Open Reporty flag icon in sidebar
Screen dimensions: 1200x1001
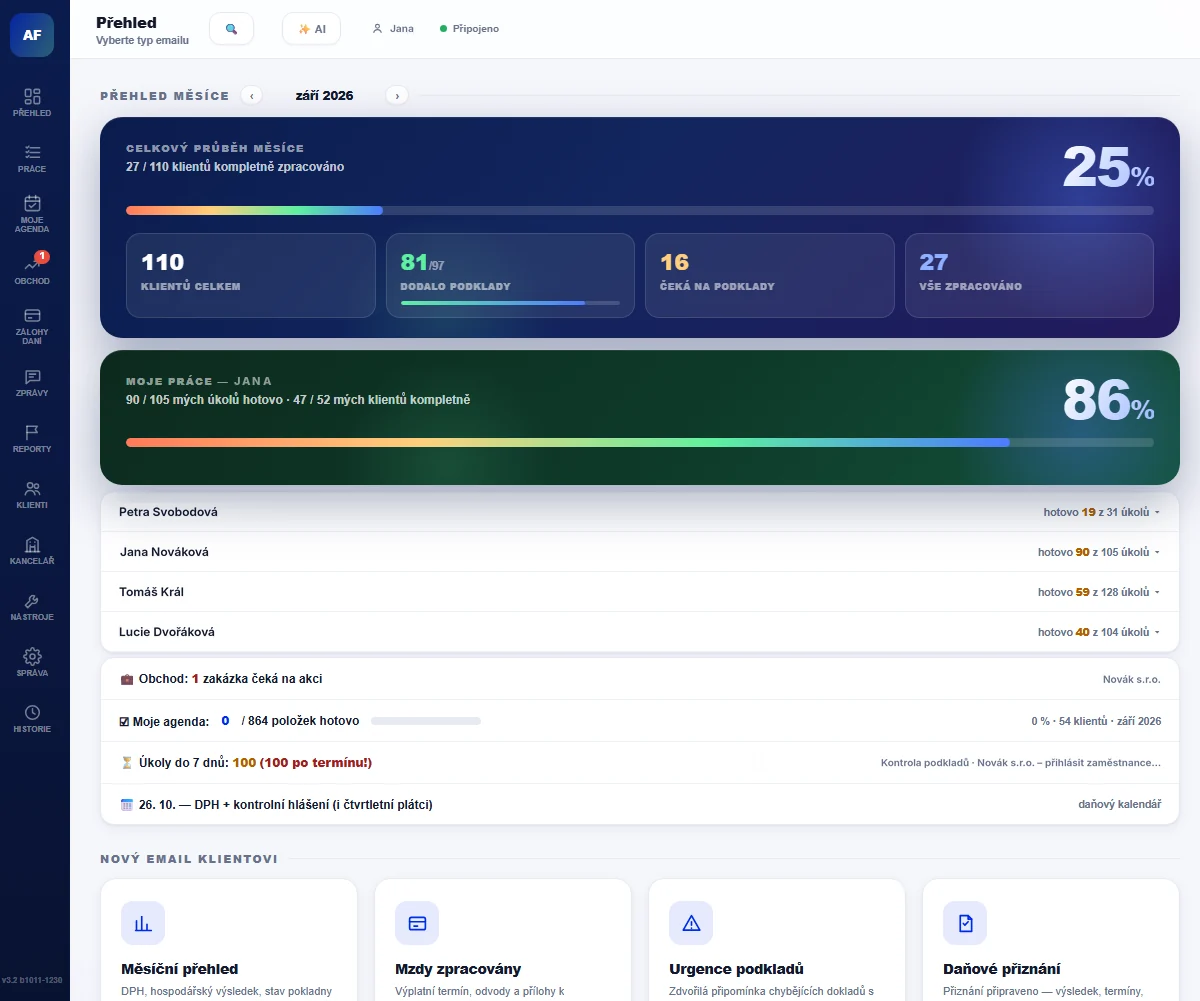(x=32, y=432)
